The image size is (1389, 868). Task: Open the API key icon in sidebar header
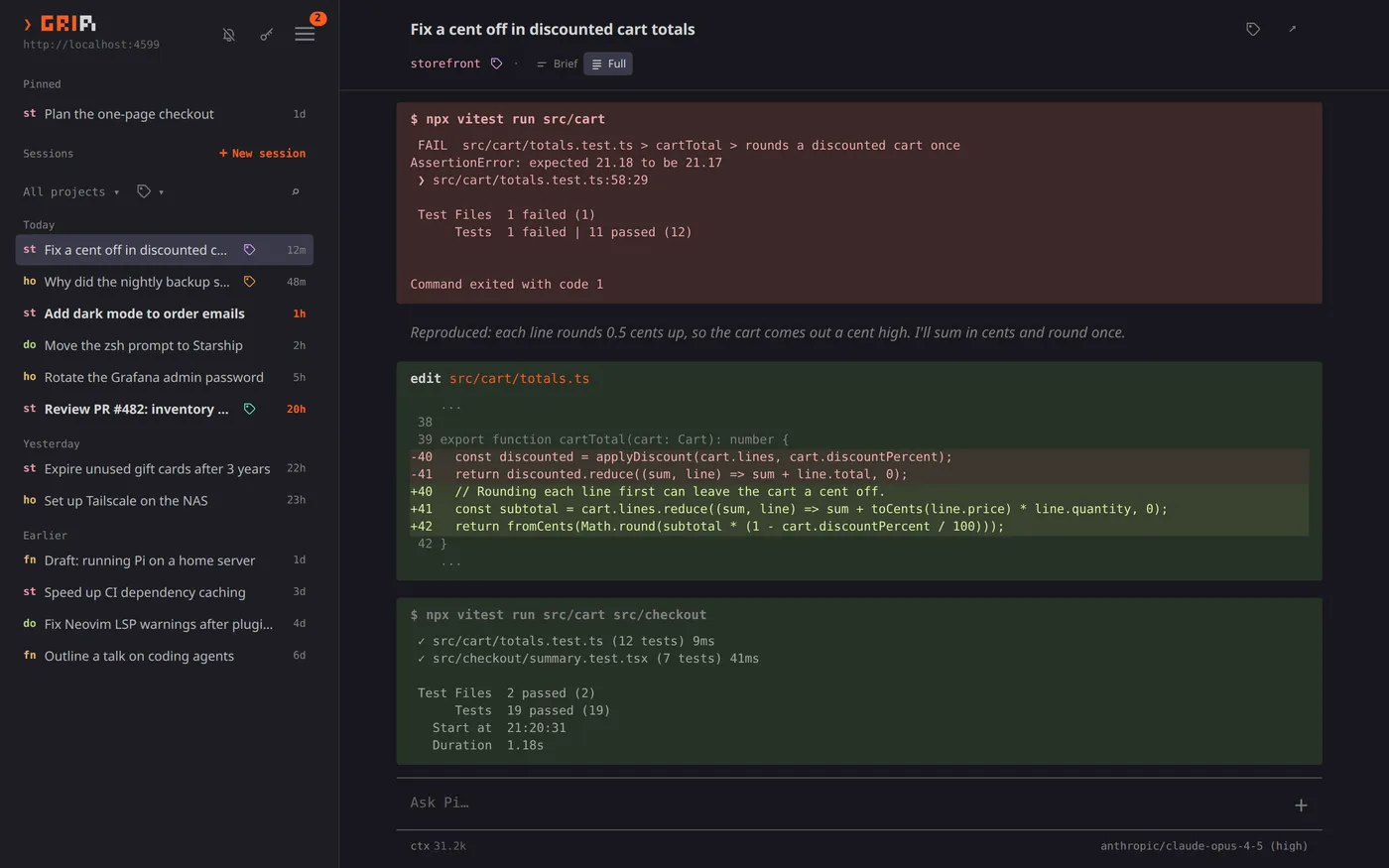266,35
